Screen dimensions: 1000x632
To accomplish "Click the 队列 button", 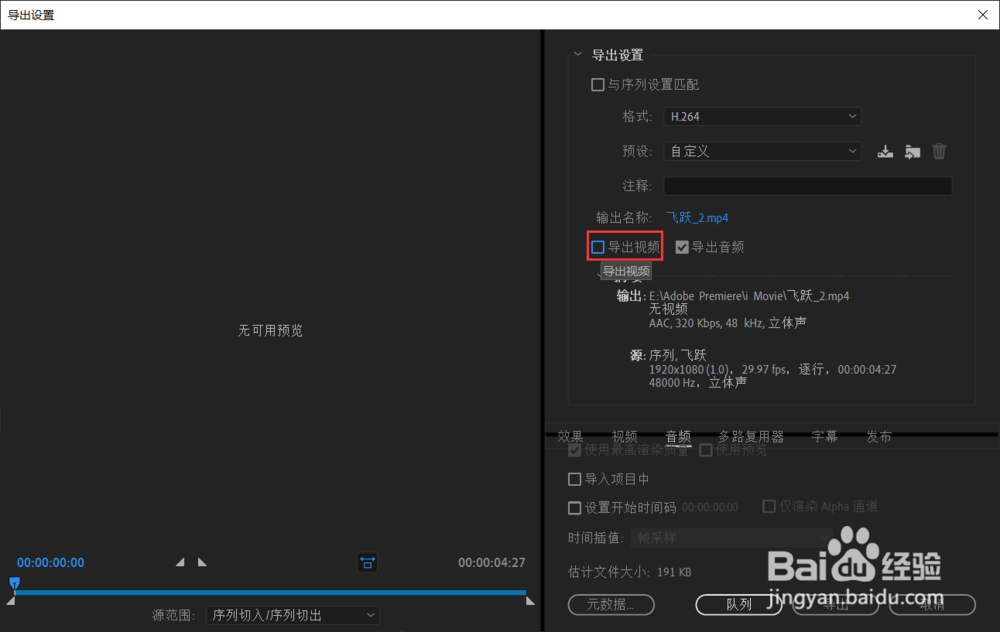I will [x=739, y=605].
